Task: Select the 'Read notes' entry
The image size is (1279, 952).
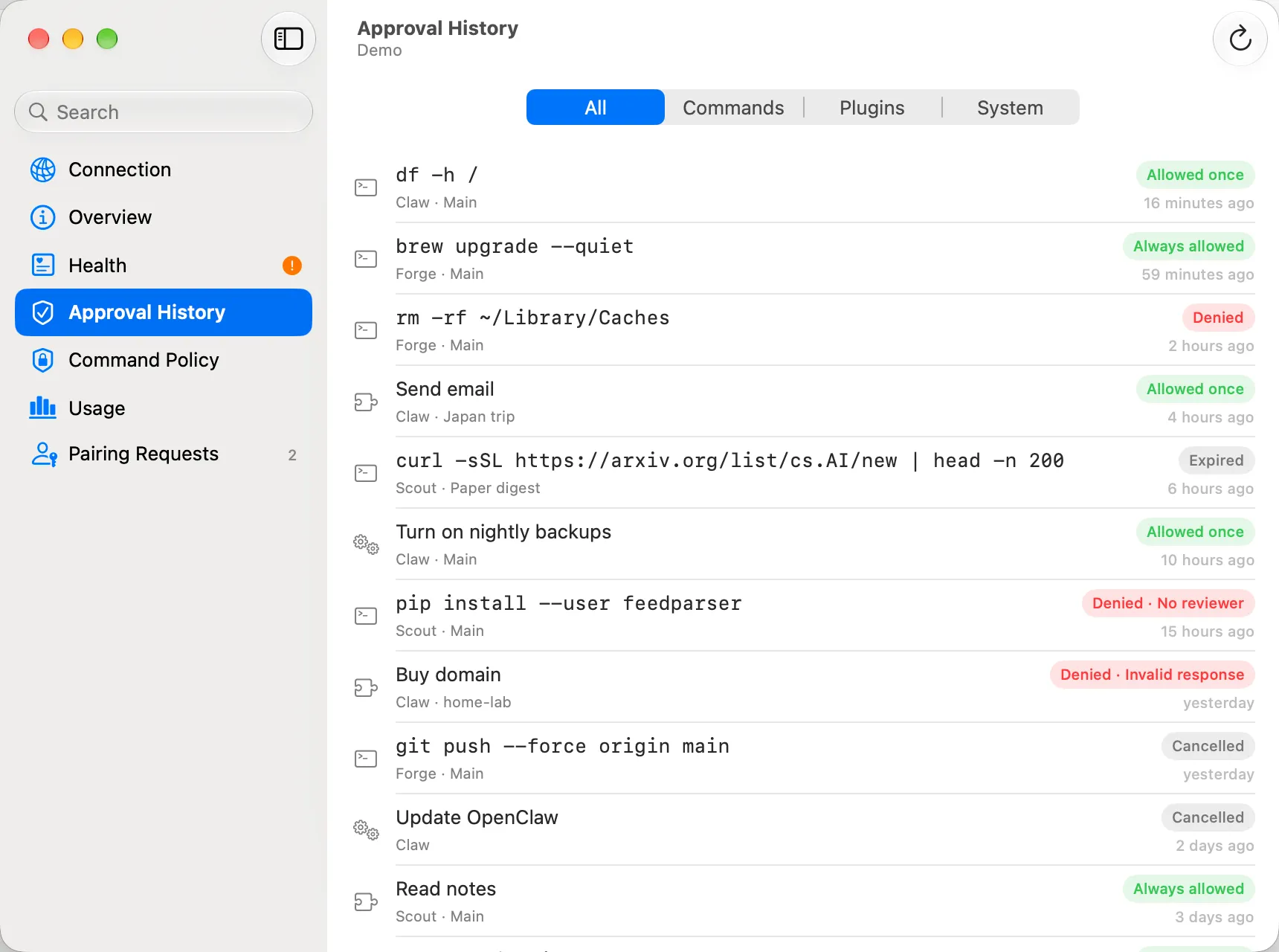Action: (803, 901)
